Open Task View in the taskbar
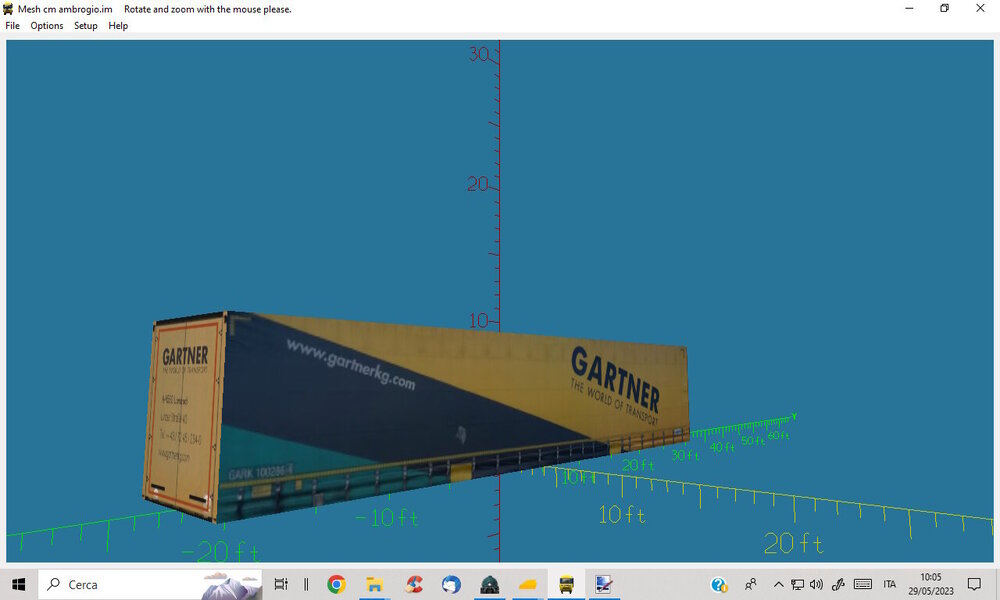The image size is (1000, 600). (281, 584)
